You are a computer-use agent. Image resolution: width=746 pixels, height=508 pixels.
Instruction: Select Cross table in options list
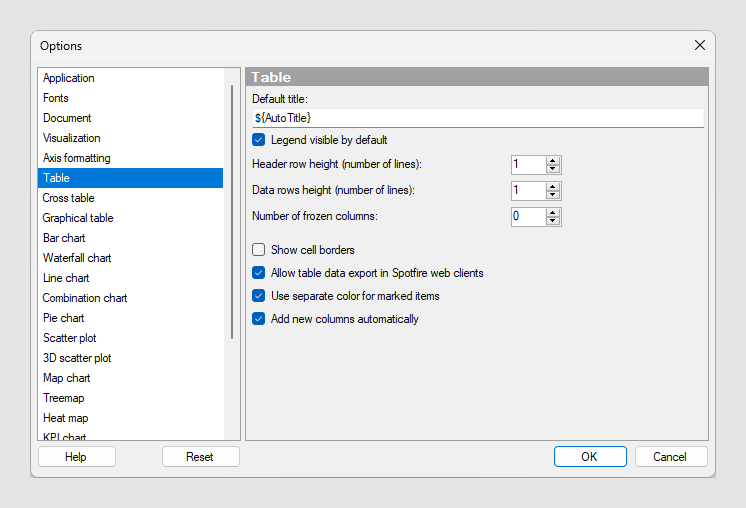point(69,198)
